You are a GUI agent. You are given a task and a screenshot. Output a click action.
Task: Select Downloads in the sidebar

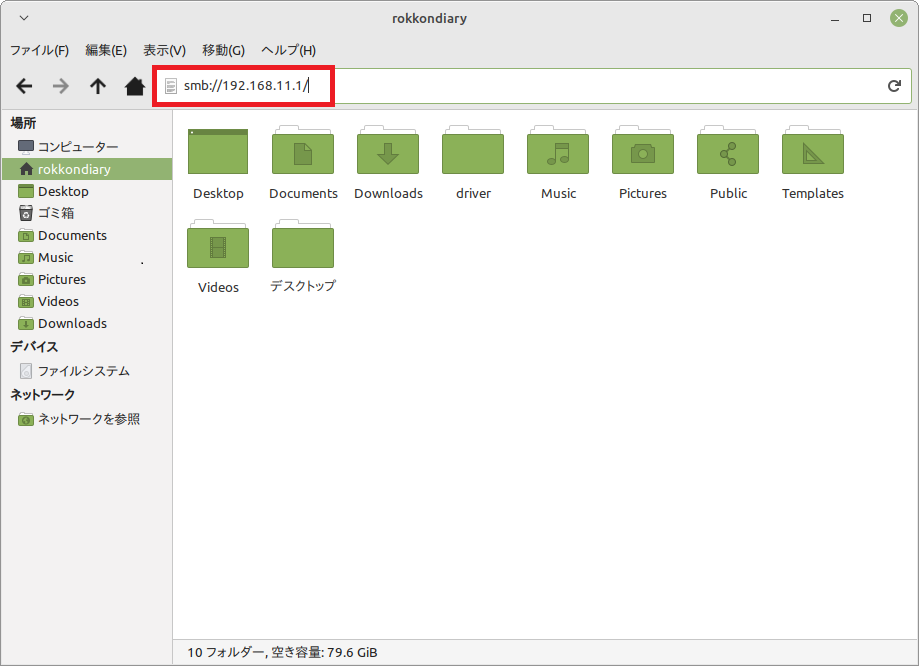[x=87, y=323]
